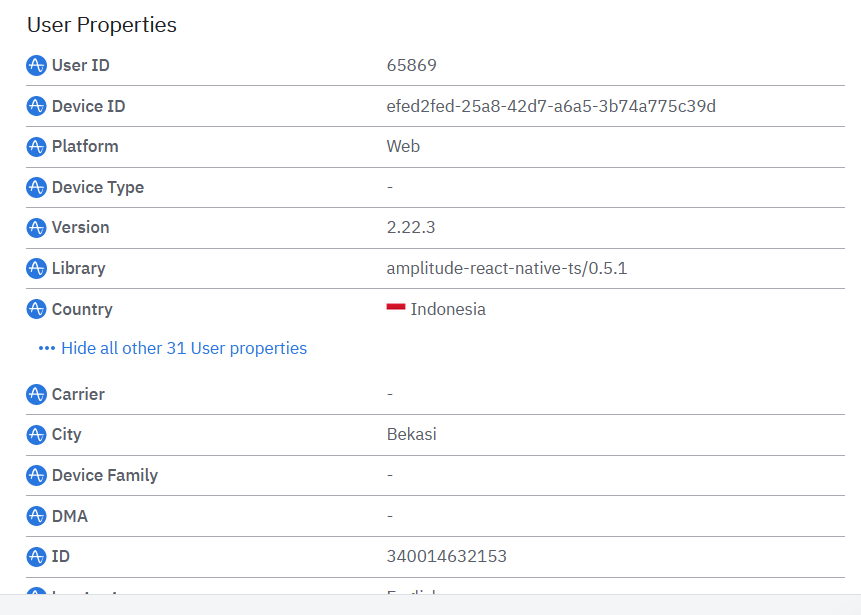Click the ID value 340014632153
Viewport: 861px width, 615px height.
(446, 556)
